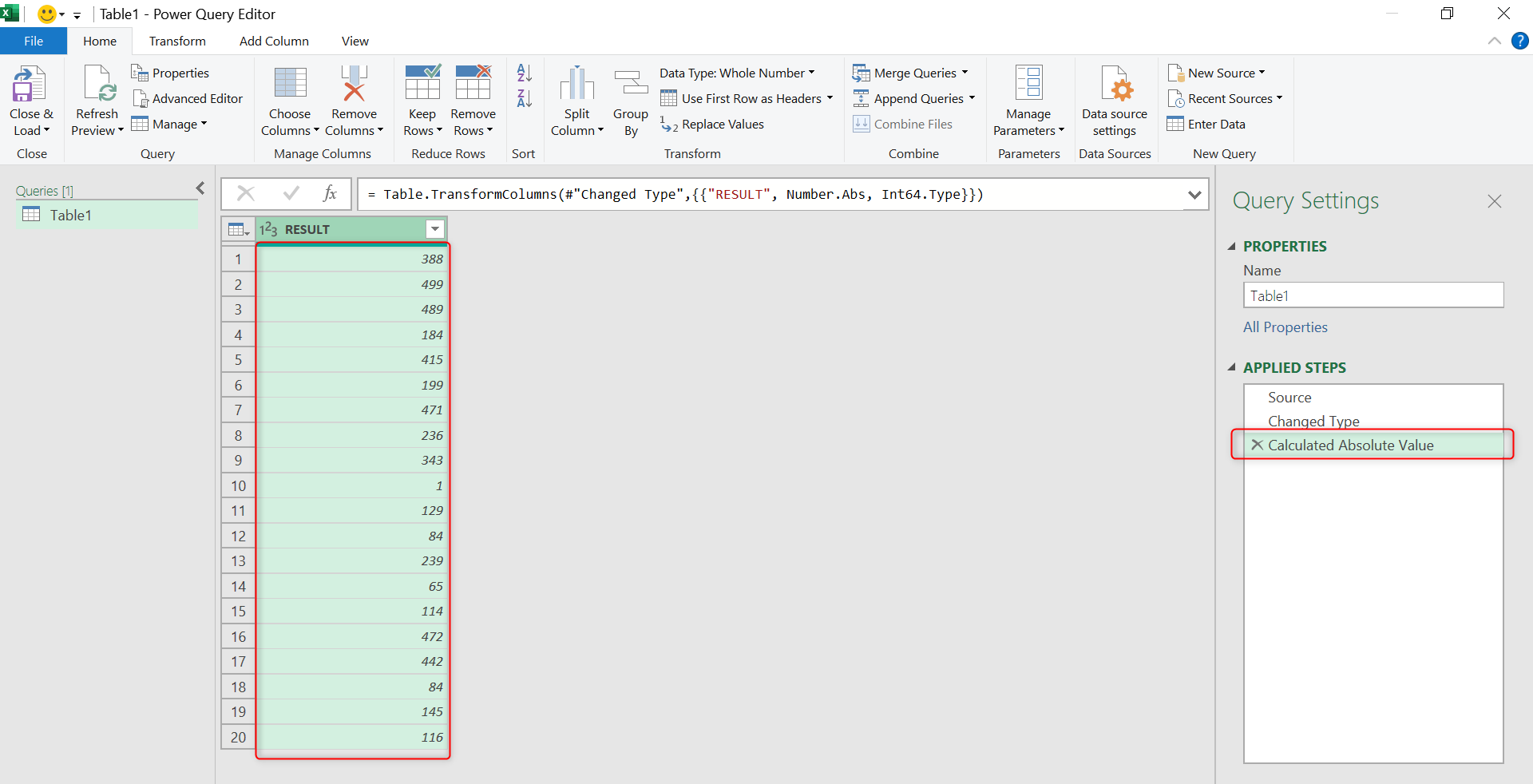This screenshot has height=784, width=1533.
Task: Select the Changed Type applied step
Action: pyautogui.click(x=1313, y=421)
